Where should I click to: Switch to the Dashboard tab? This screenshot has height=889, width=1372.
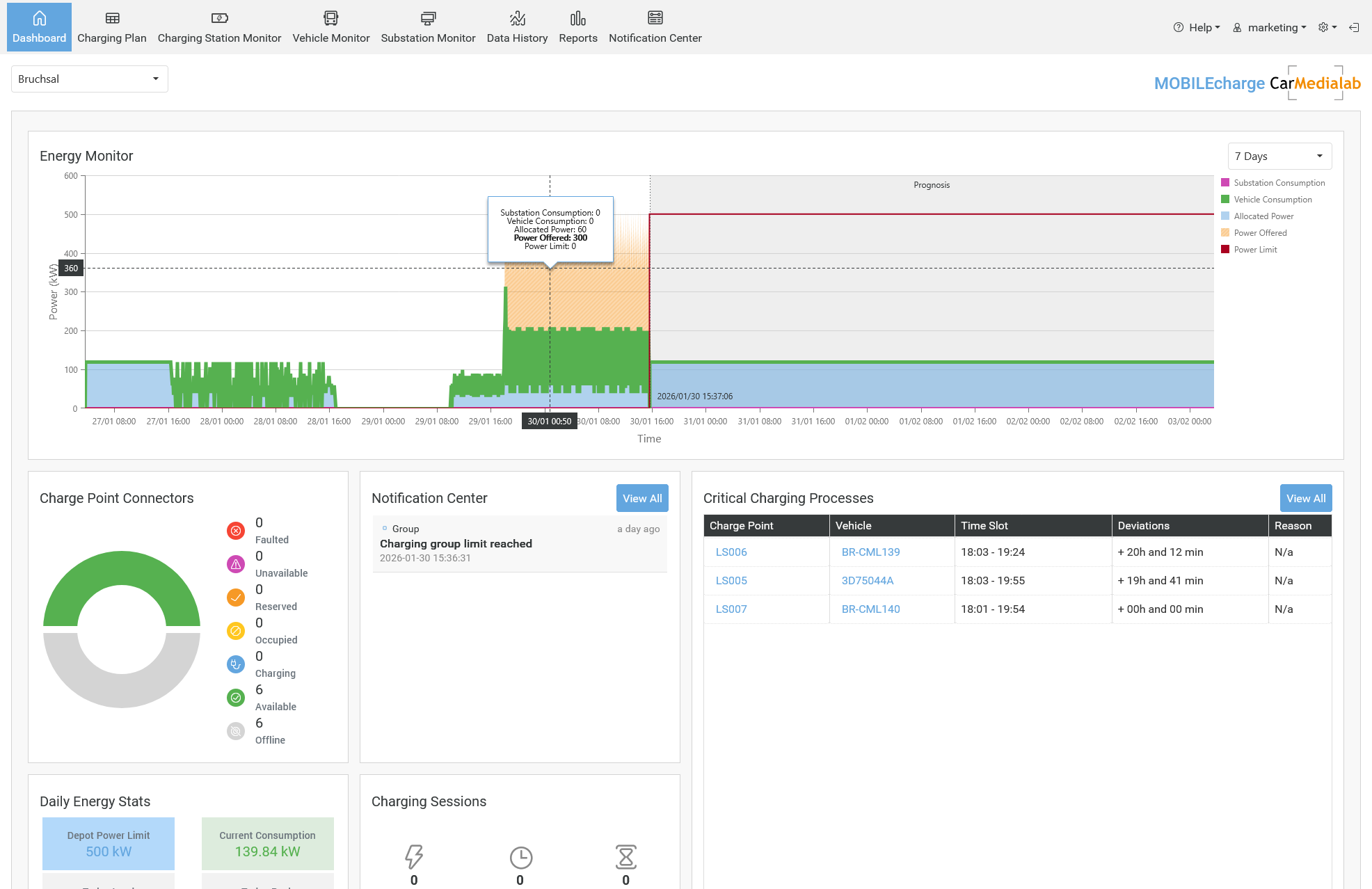point(39,26)
